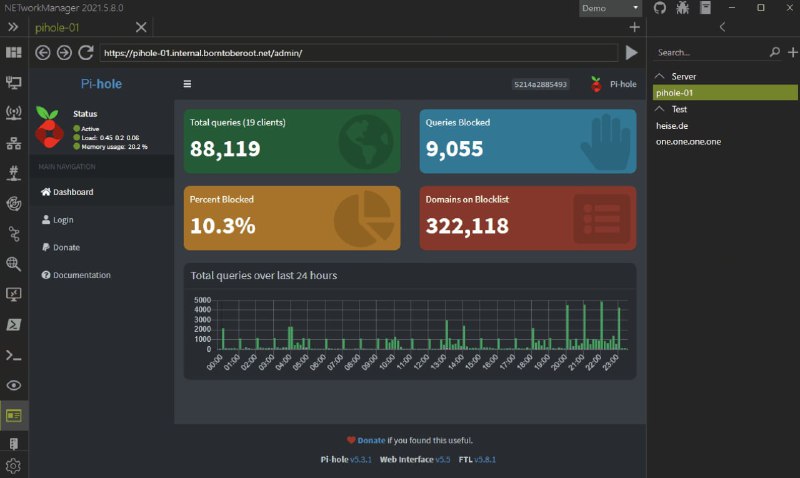
Task: Open the Ping Monitor radar icon
Action: tap(13, 204)
